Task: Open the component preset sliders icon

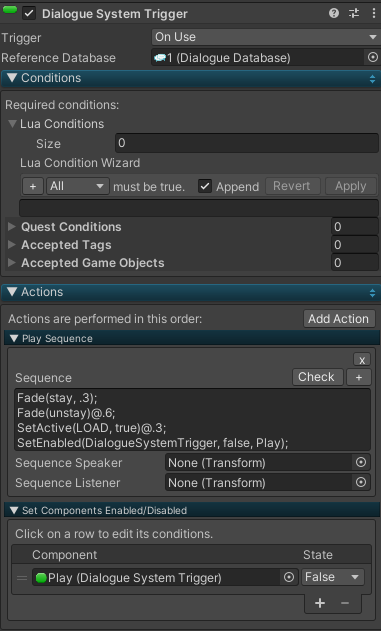Action: 354,13
